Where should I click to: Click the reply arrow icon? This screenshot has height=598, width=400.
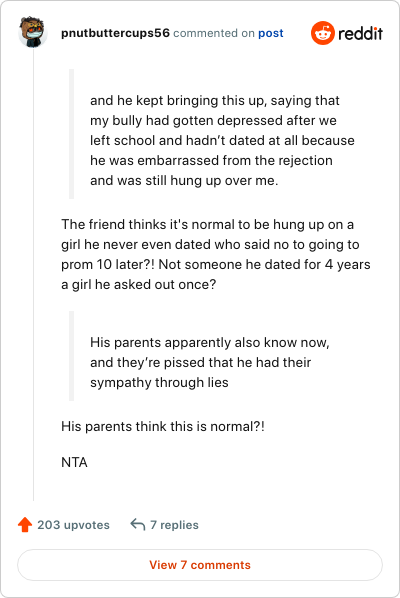138,525
